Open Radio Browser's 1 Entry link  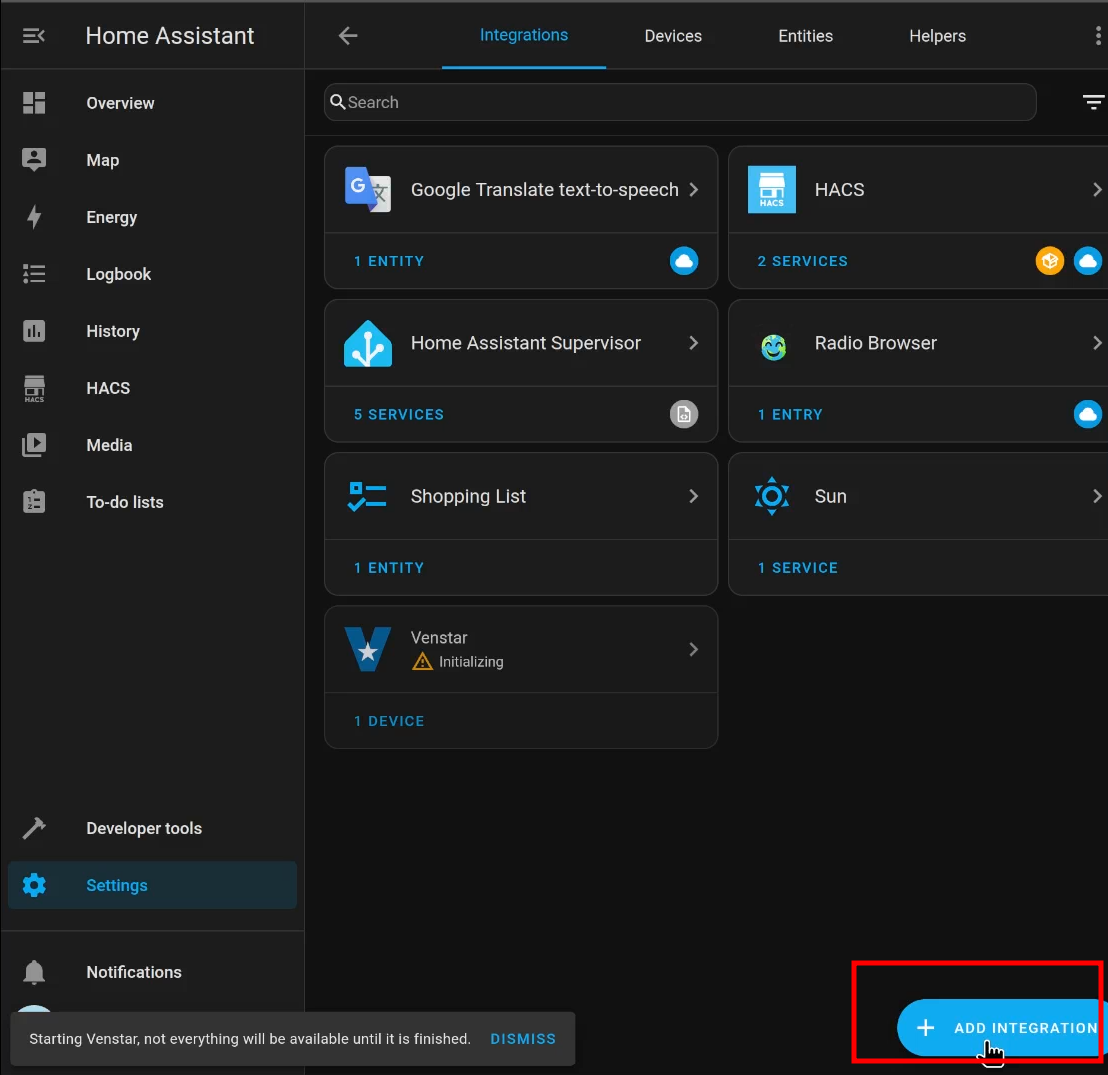pos(790,414)
